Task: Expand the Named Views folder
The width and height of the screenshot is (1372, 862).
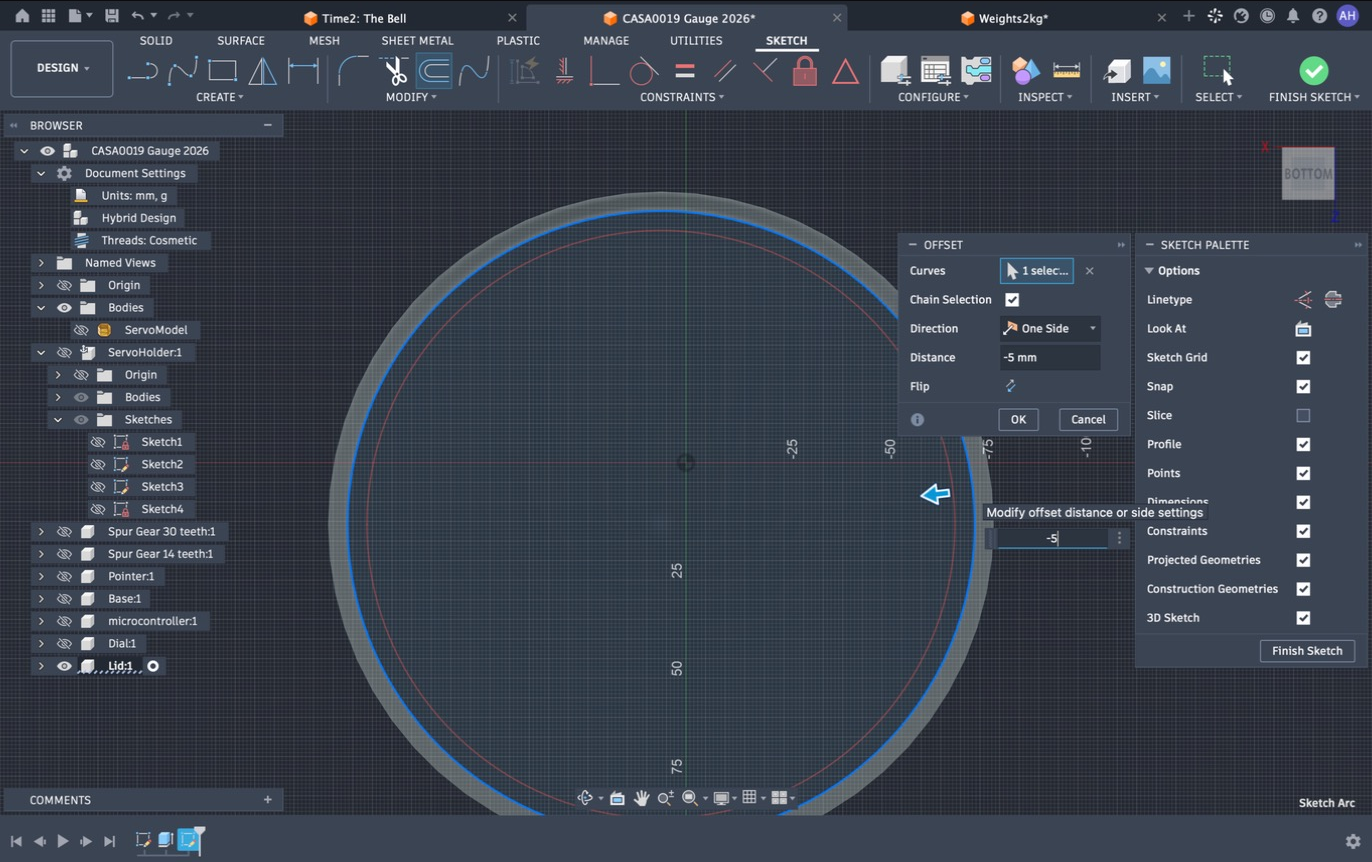Action: 41,263
